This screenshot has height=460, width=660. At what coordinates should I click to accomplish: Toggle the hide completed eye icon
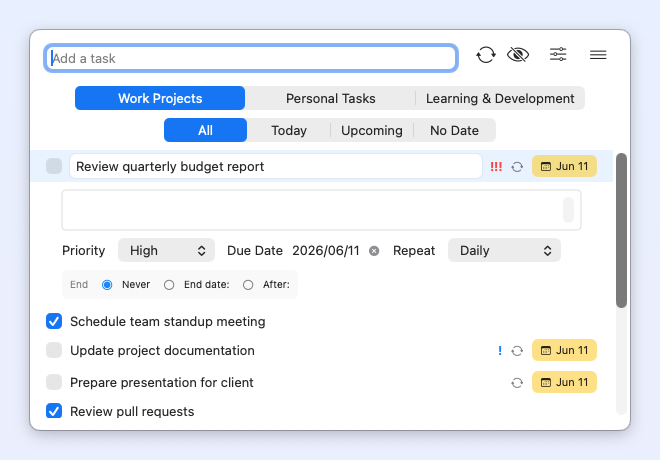pos(518,55)
